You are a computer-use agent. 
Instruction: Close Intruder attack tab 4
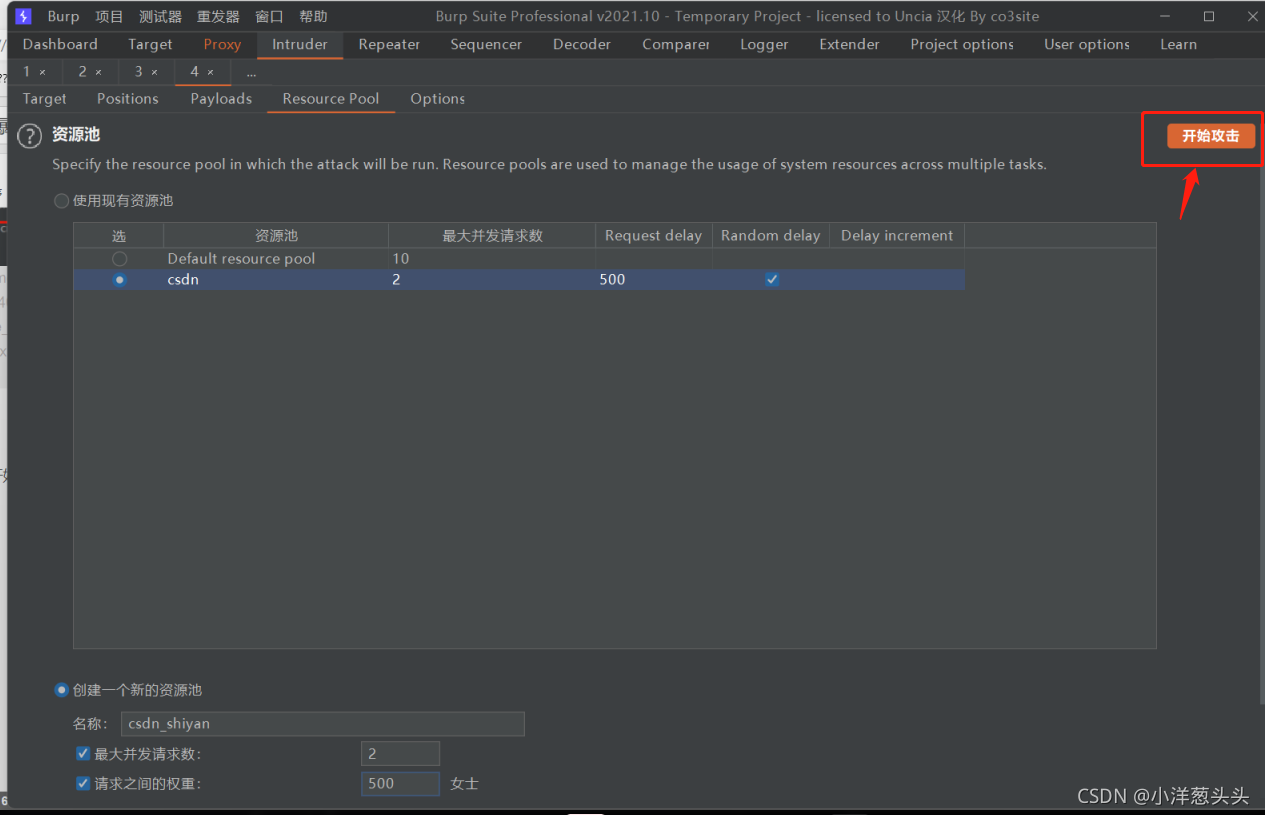pyautogui.click(x=210, y=72)
